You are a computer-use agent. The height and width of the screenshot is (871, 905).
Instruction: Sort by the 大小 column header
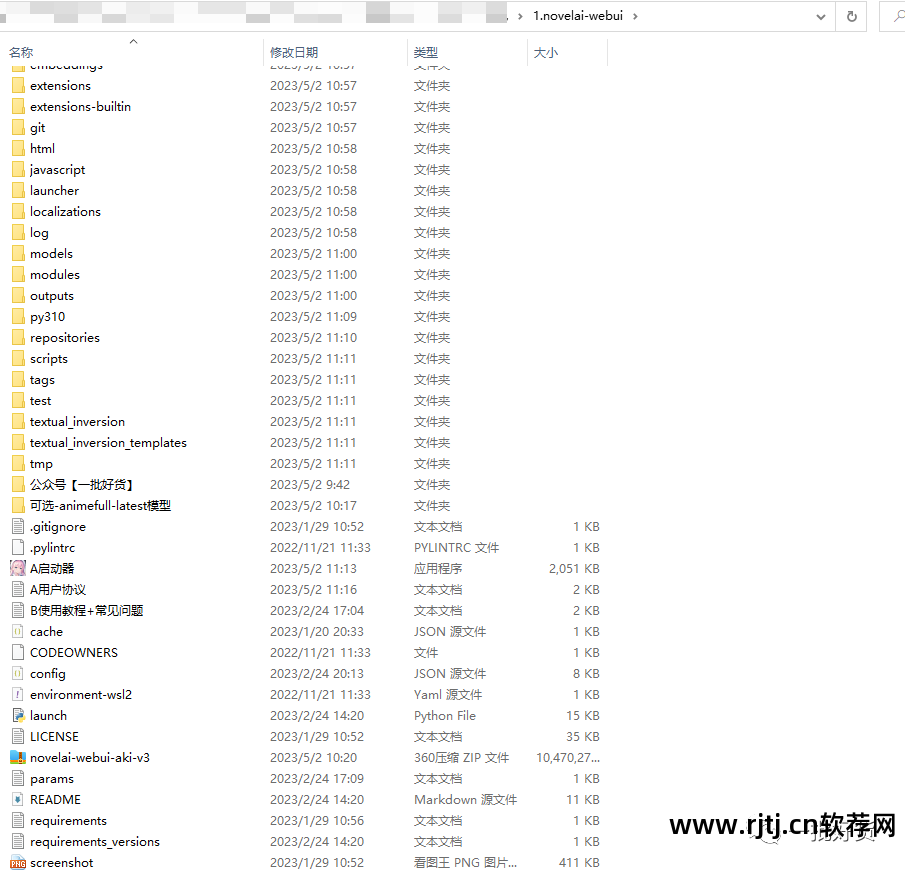pos(546,53)
